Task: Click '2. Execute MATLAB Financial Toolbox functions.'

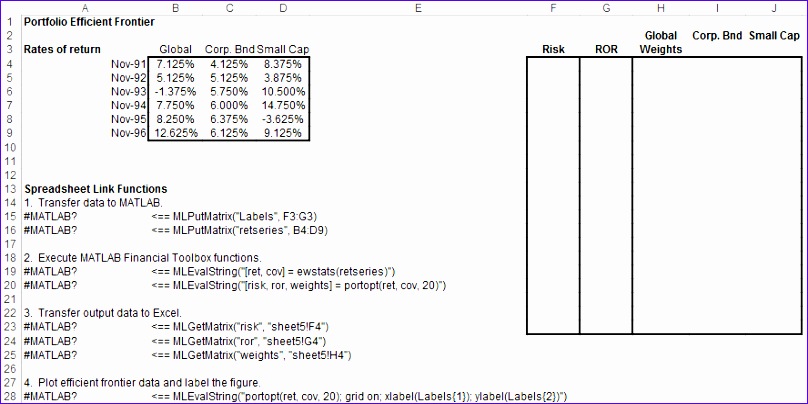Action: click(143, 258)
